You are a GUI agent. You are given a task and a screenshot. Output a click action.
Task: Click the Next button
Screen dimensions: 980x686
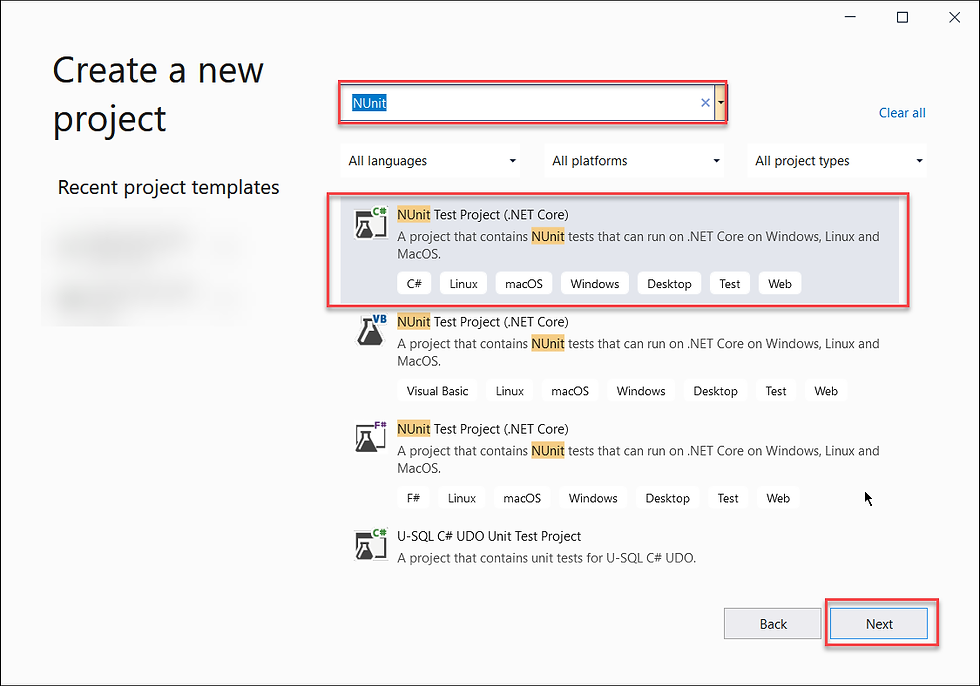[x=879, y=624]
